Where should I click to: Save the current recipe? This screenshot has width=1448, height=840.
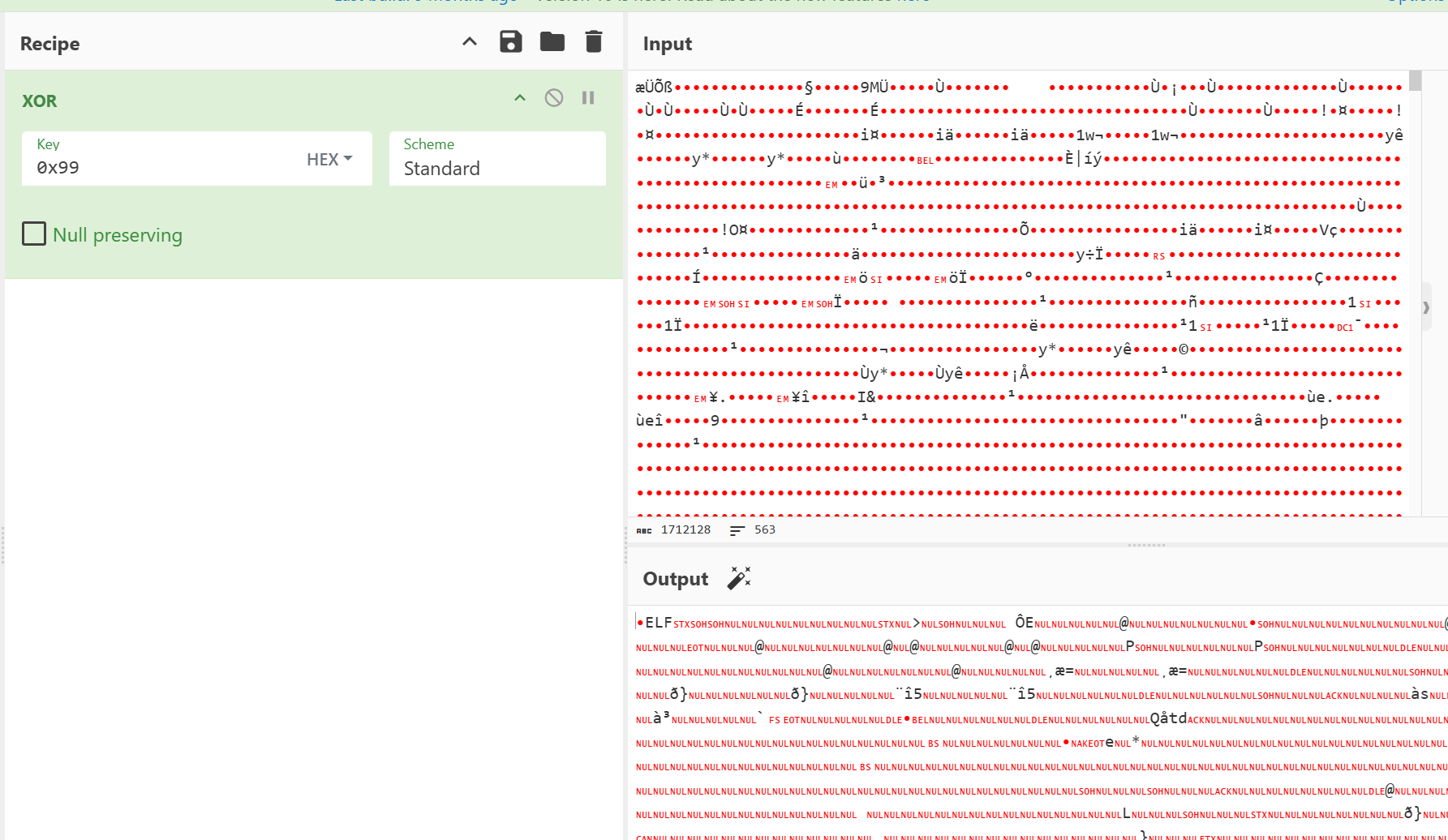pyautogui.click(x=510, y=42)
